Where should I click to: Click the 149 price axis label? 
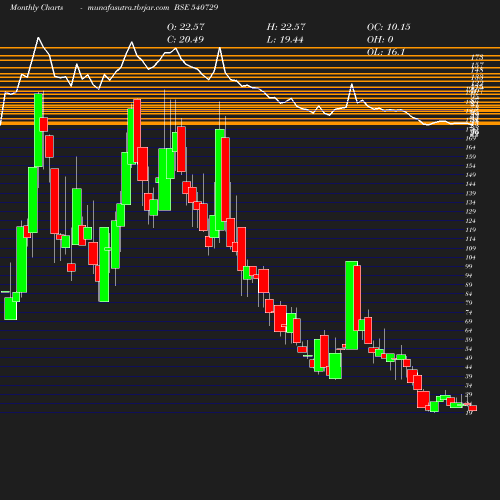click(470, 175)
